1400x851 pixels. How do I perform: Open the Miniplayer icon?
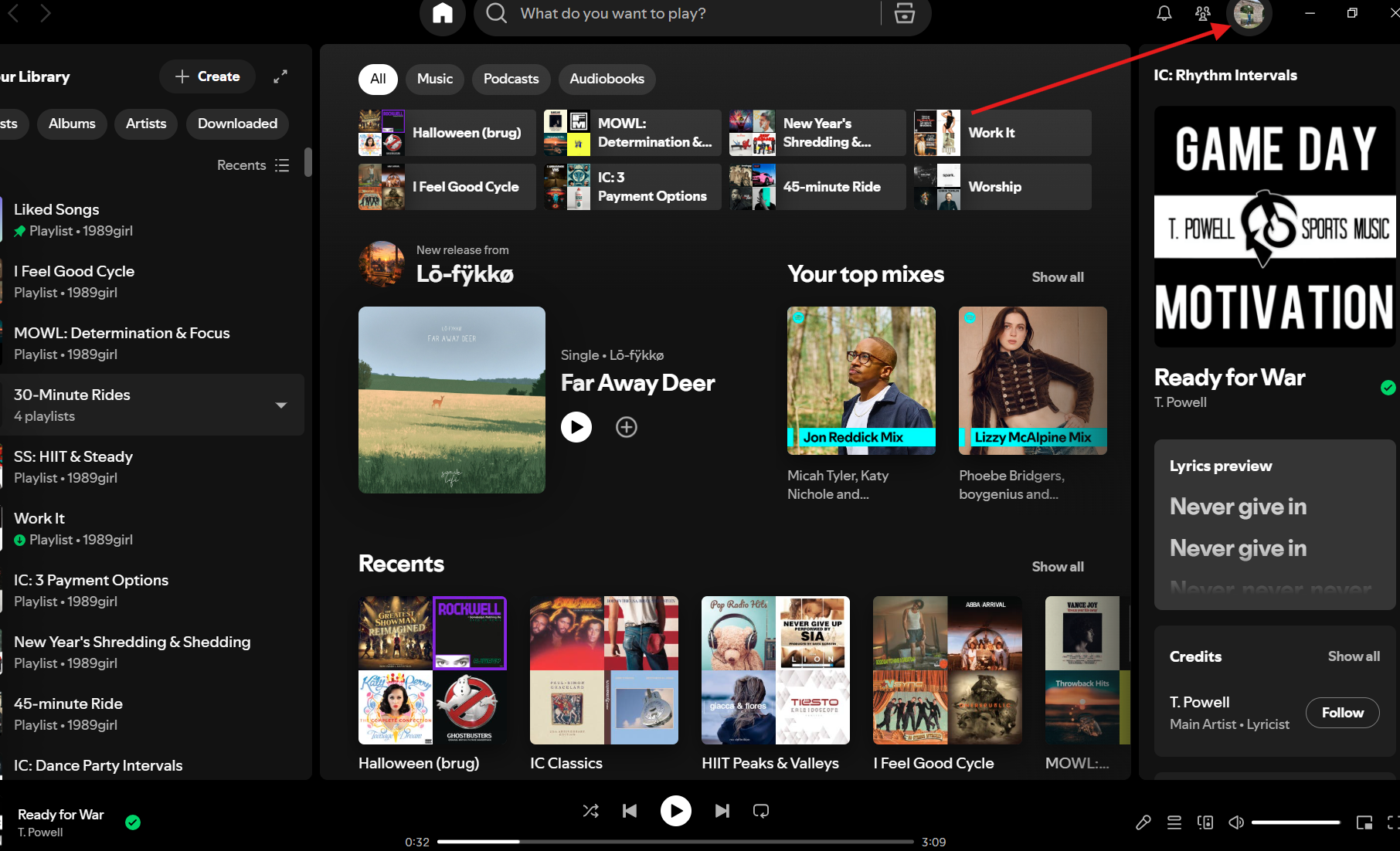[1364, 822]
